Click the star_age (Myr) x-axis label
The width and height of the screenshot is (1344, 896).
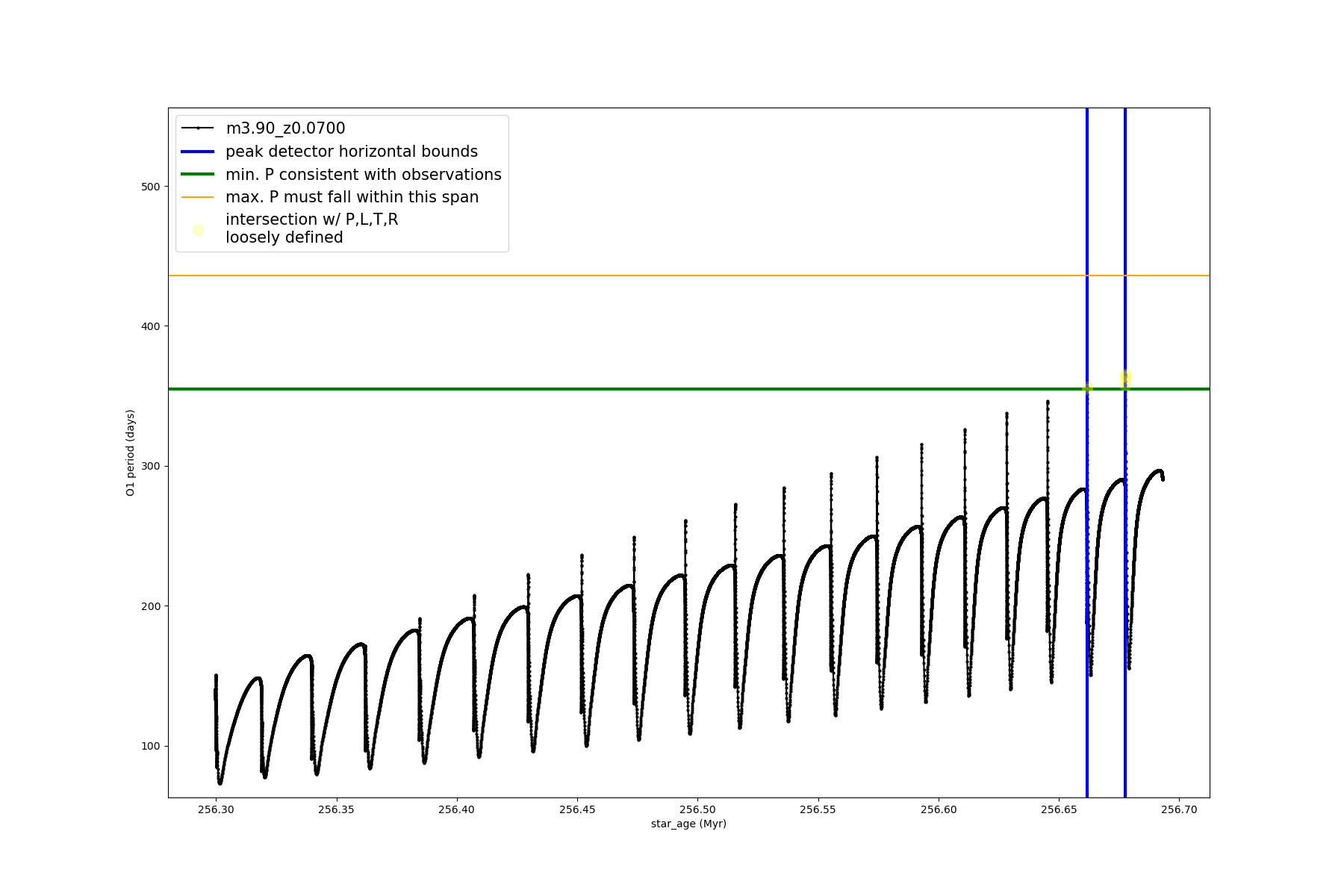tap(688, 824)
